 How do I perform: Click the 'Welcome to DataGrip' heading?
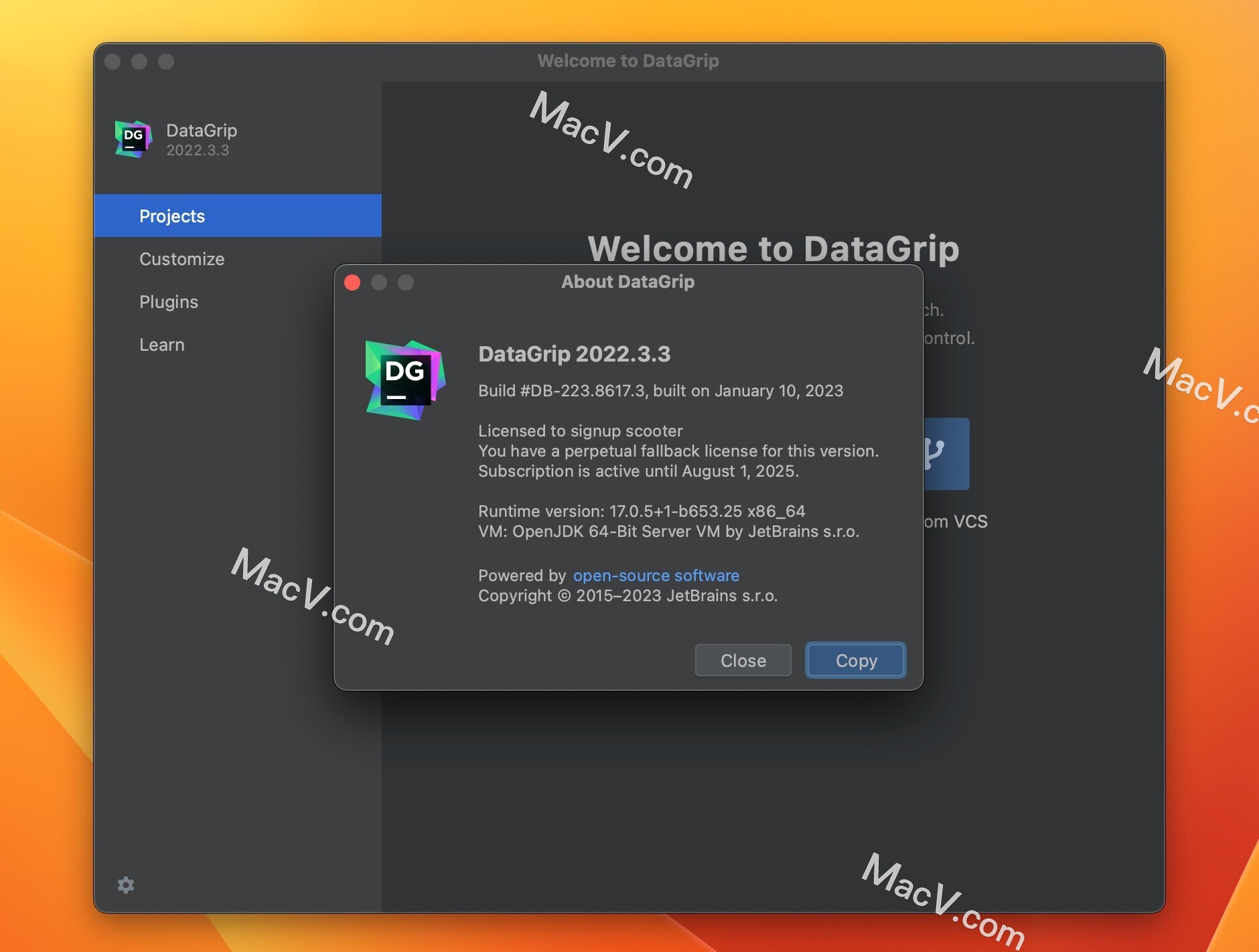click(x=773, y=248)
